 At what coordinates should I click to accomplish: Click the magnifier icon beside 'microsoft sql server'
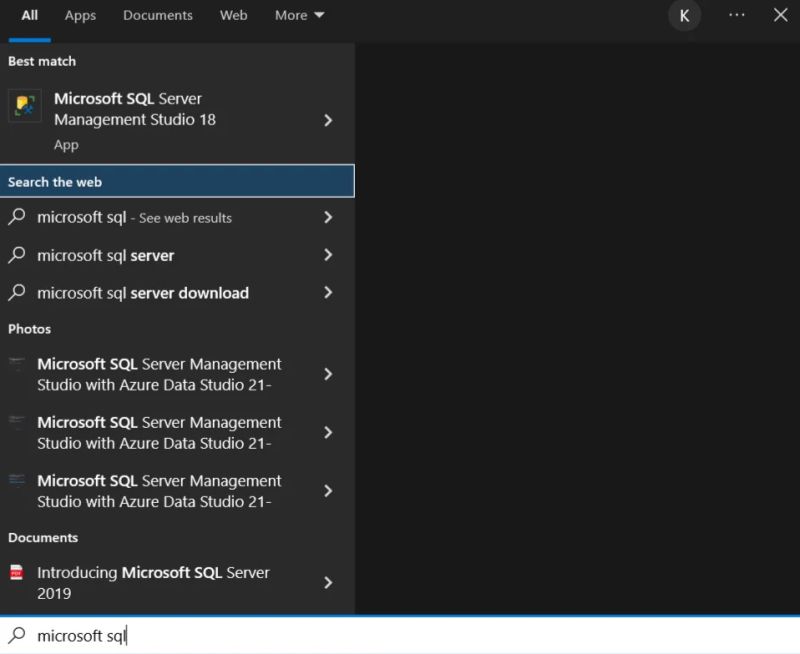pos(17,255)
